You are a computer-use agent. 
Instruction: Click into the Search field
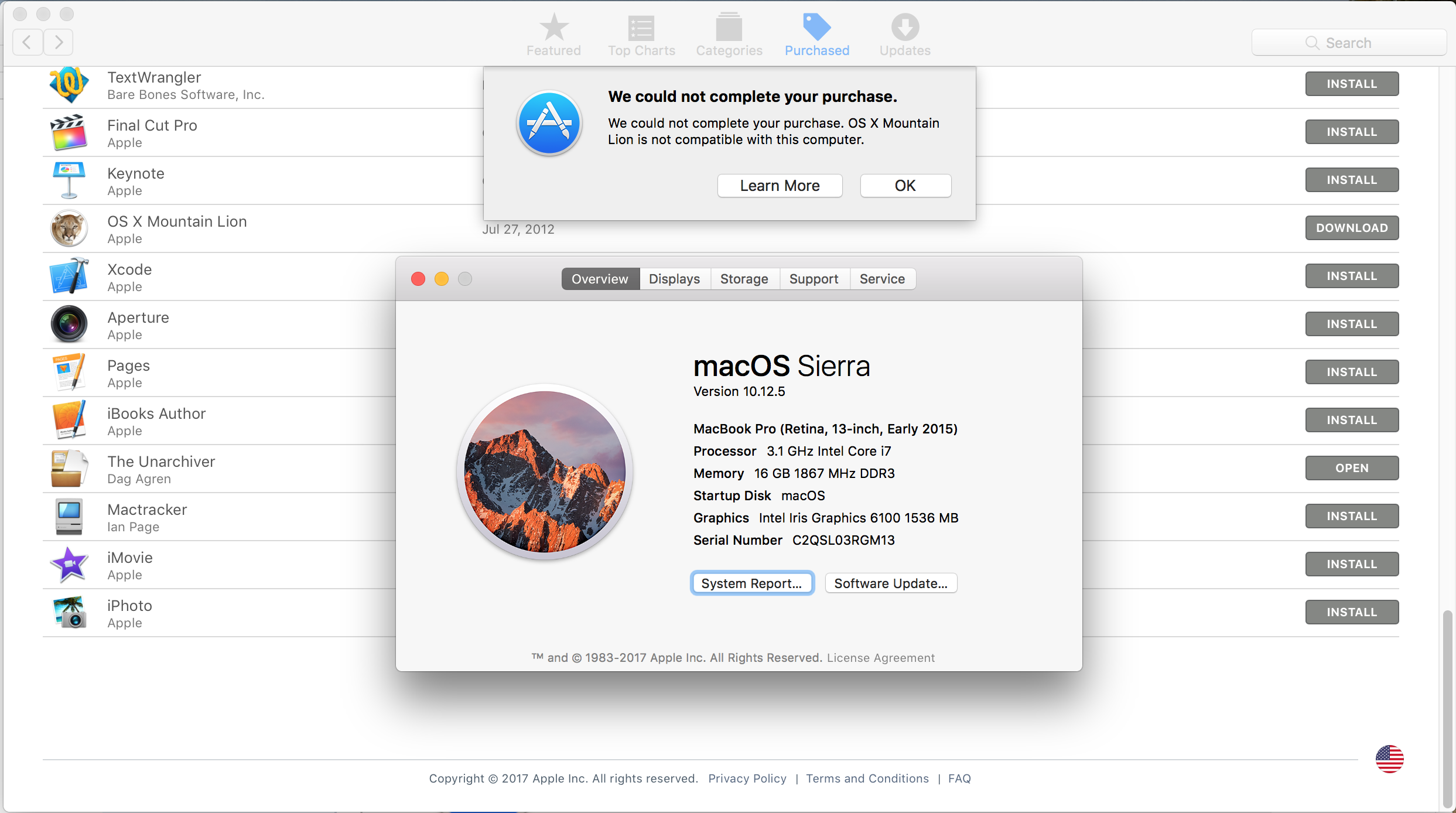pyautogui.click(x=1348, y=43)
